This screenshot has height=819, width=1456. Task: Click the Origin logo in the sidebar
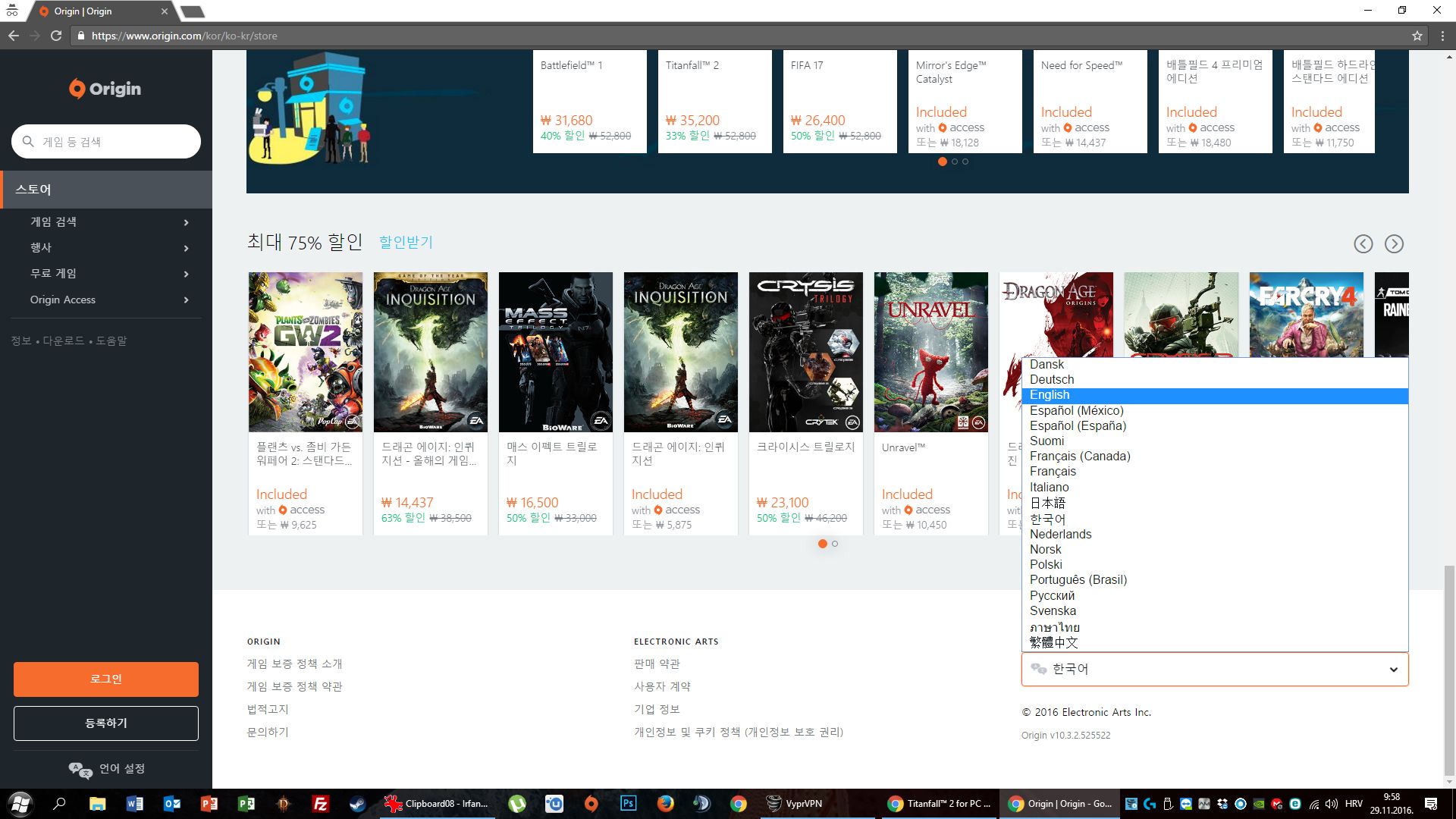click(105, 89)
